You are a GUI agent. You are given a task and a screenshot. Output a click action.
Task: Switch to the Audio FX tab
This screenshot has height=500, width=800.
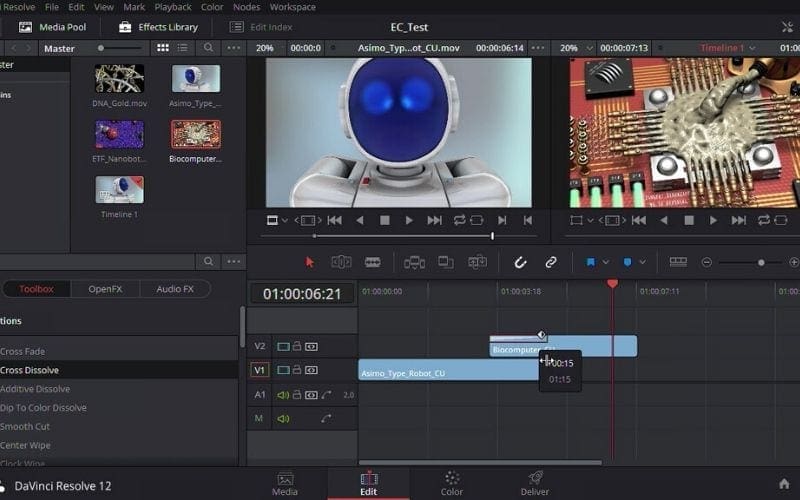(x=175, y=289)
